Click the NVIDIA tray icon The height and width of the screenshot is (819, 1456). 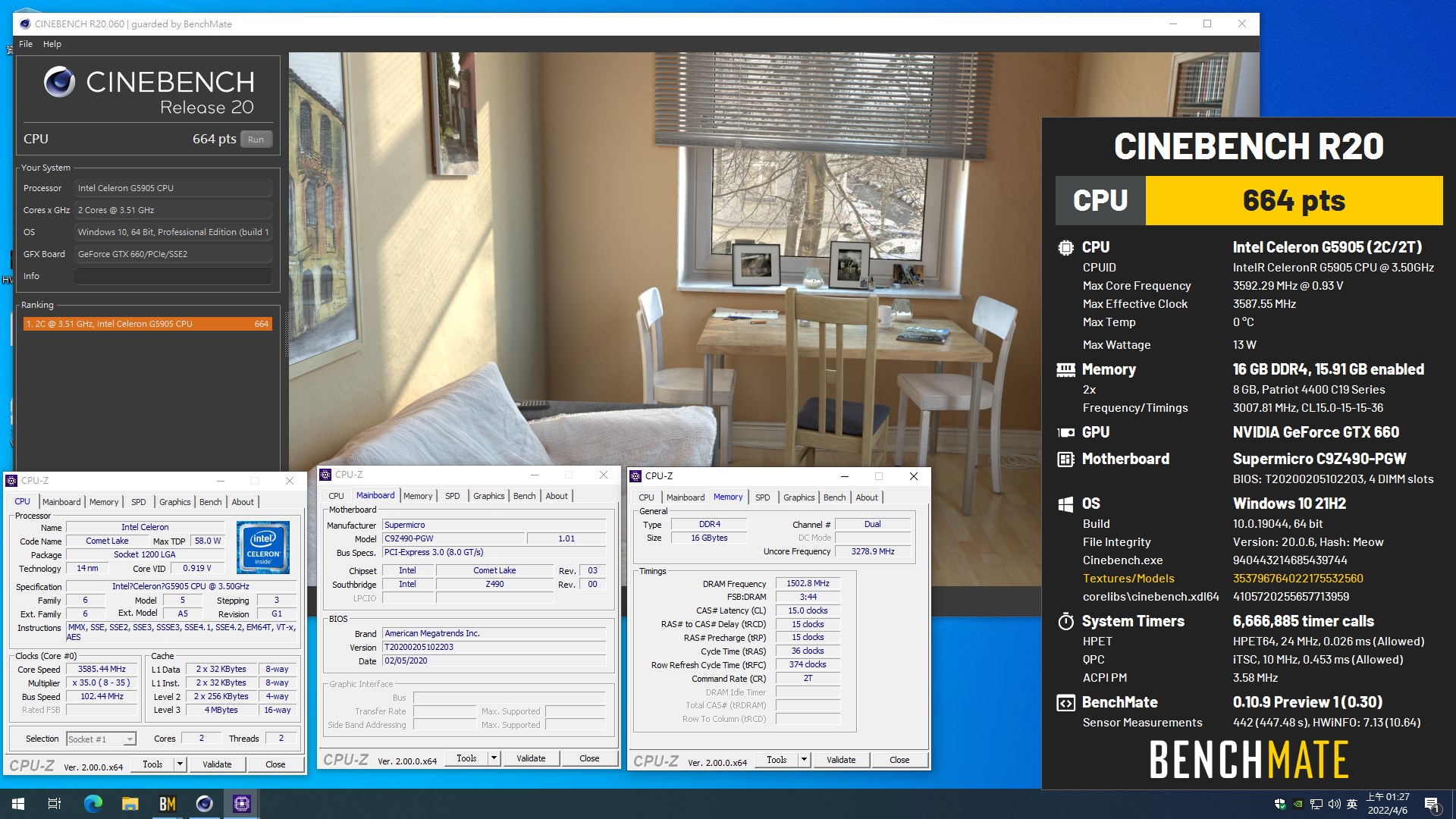click(1298, 804)
